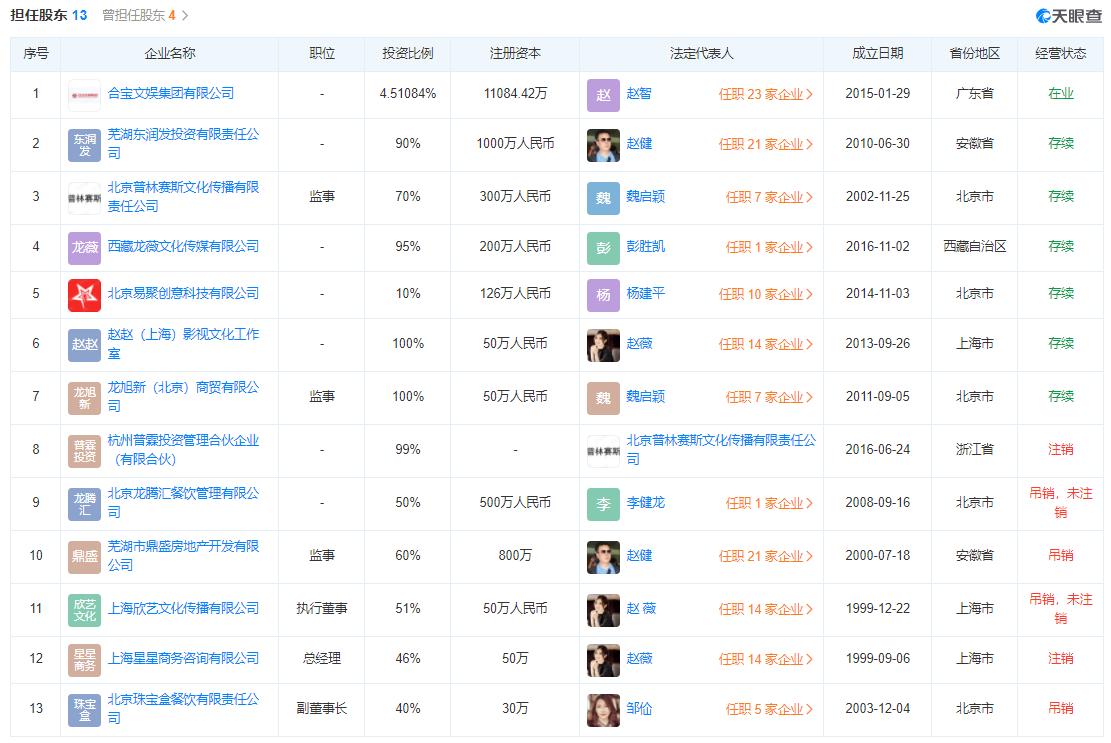Expand 任职 1 家企业 for 李健龙
The width and height of the screenshot is (1111, 743).
(769, 504)
